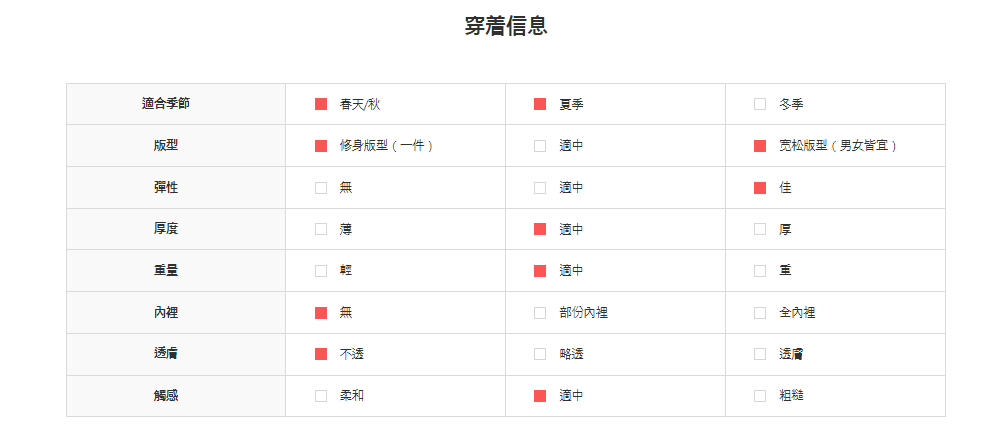Viewport: 1000px width, 431px height.
Task: Click the 穿着信息 heading
Action: click(x=506, y=27)
